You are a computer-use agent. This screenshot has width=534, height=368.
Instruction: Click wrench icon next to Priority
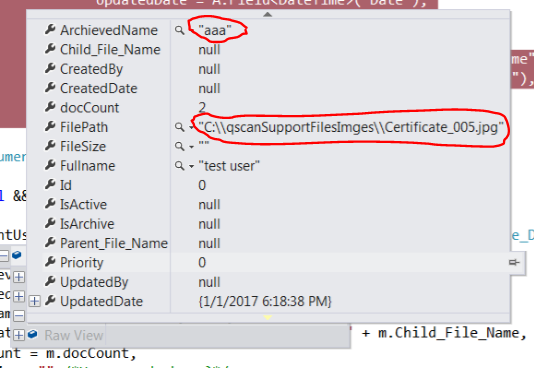pyautogui.click(x=50, y=262)
